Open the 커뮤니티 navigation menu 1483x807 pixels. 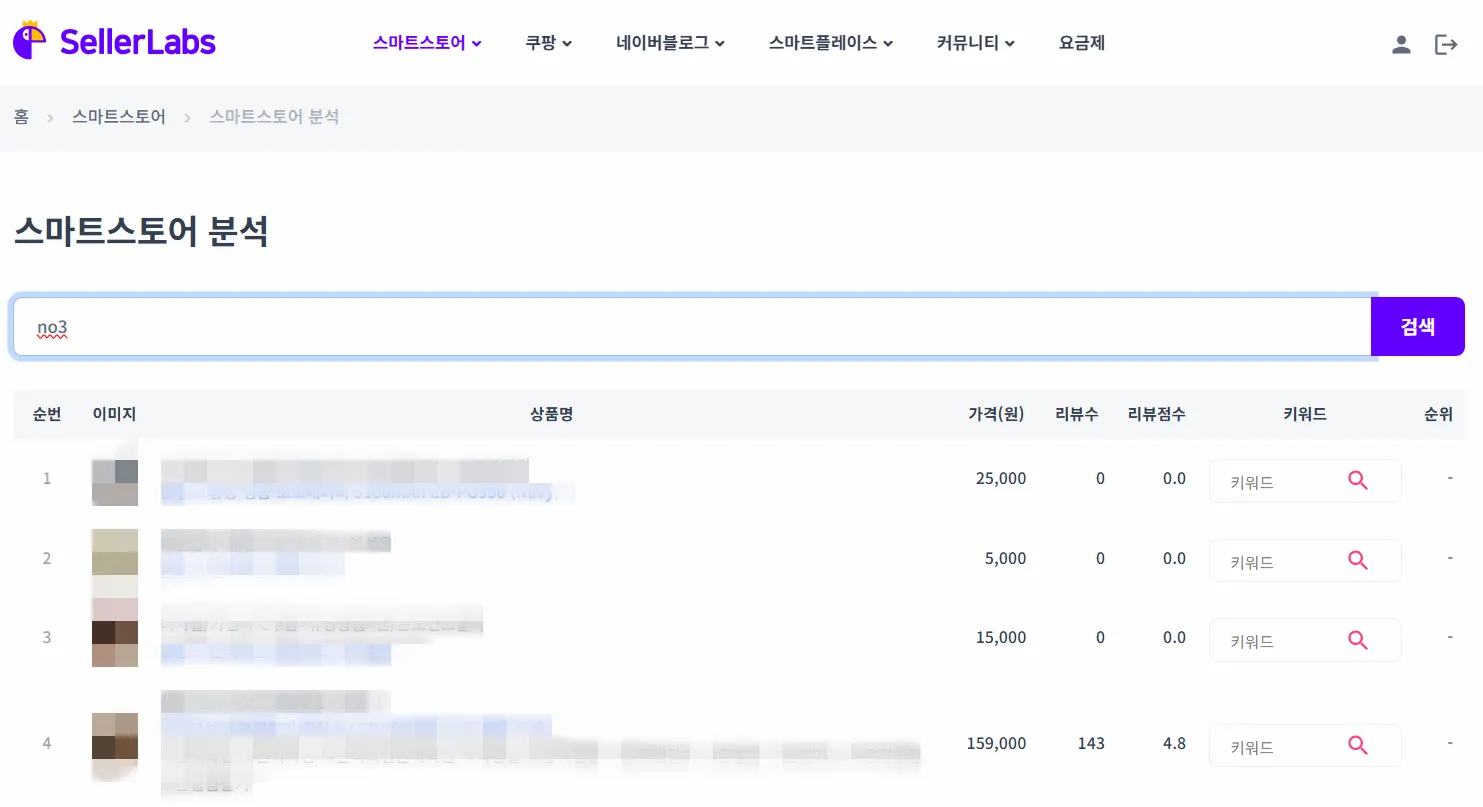pyautogui.click(x=975, y=43)
